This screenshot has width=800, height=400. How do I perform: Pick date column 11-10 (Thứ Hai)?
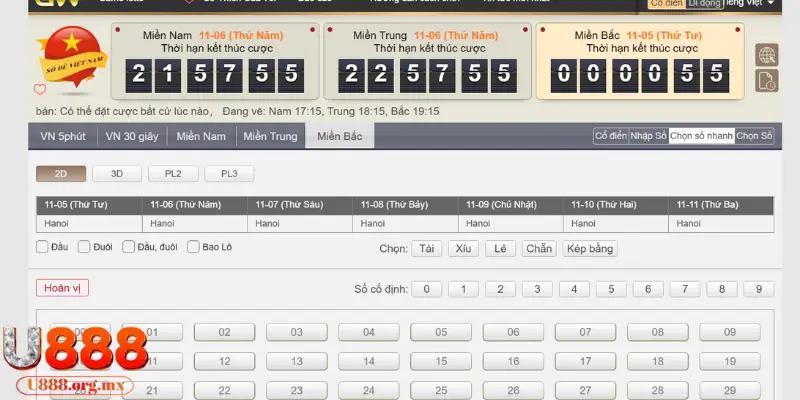click(x=616, y=205)
